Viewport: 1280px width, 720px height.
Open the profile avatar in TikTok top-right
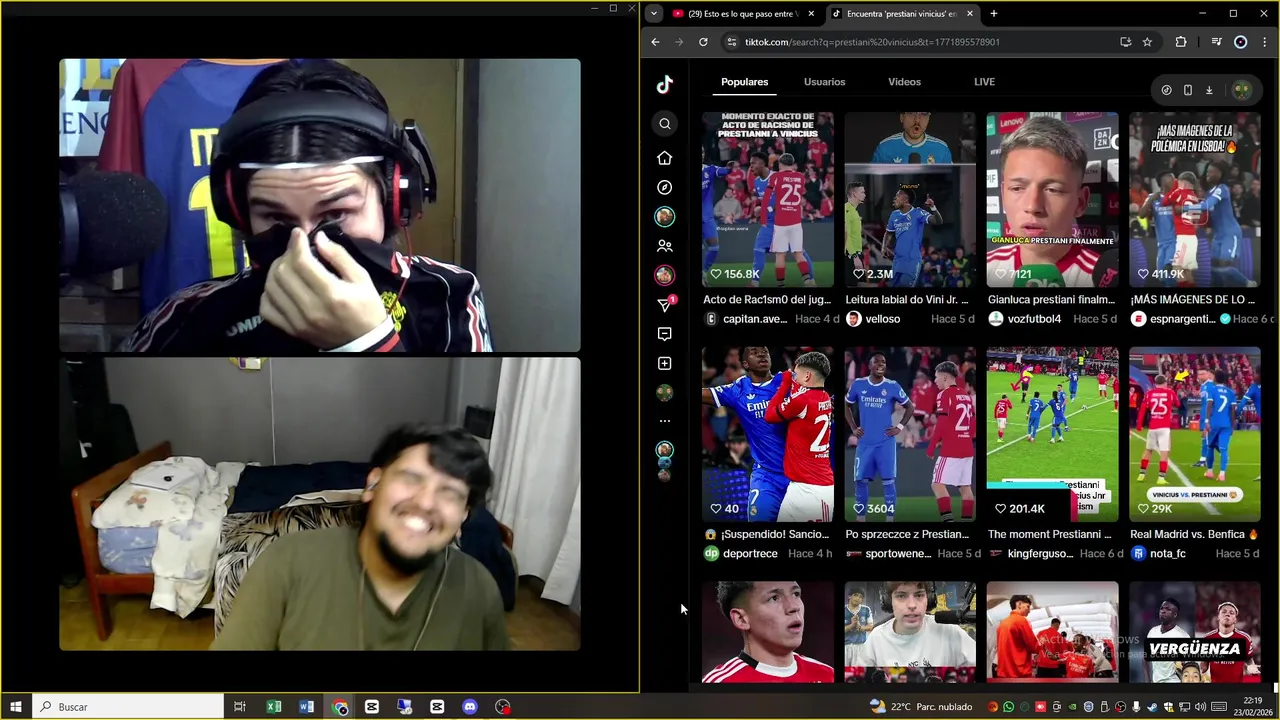click(1241, 90)
